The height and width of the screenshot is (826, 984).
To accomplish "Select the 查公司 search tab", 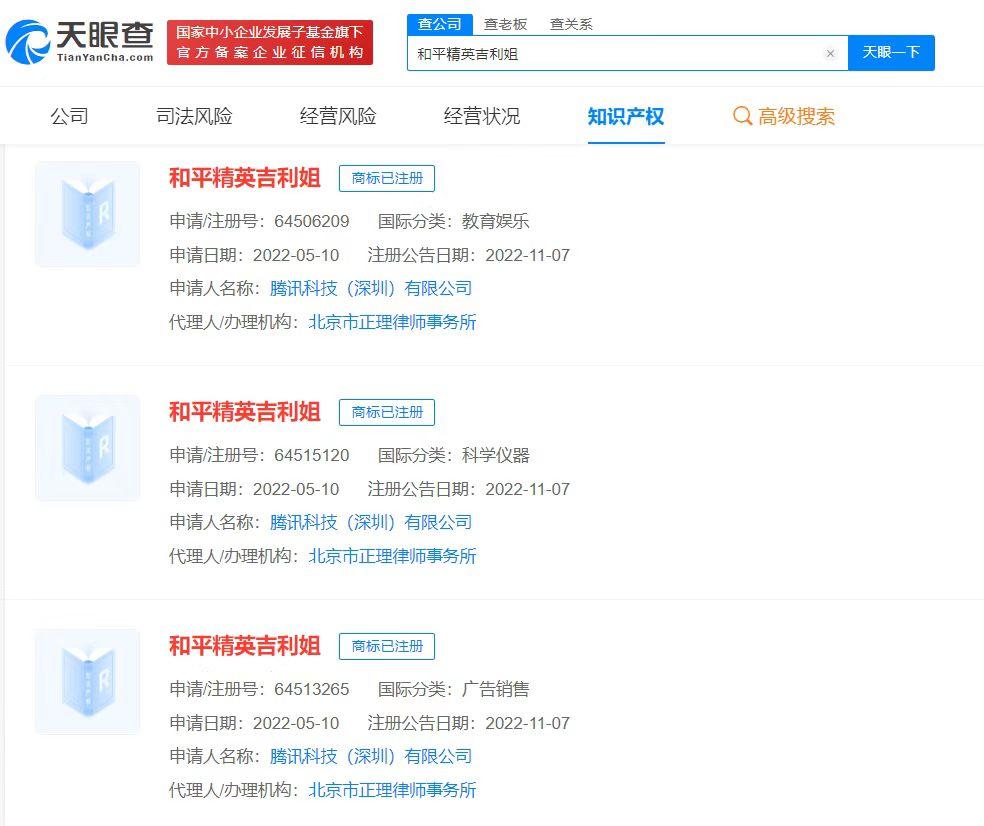I will coord(439,24).
